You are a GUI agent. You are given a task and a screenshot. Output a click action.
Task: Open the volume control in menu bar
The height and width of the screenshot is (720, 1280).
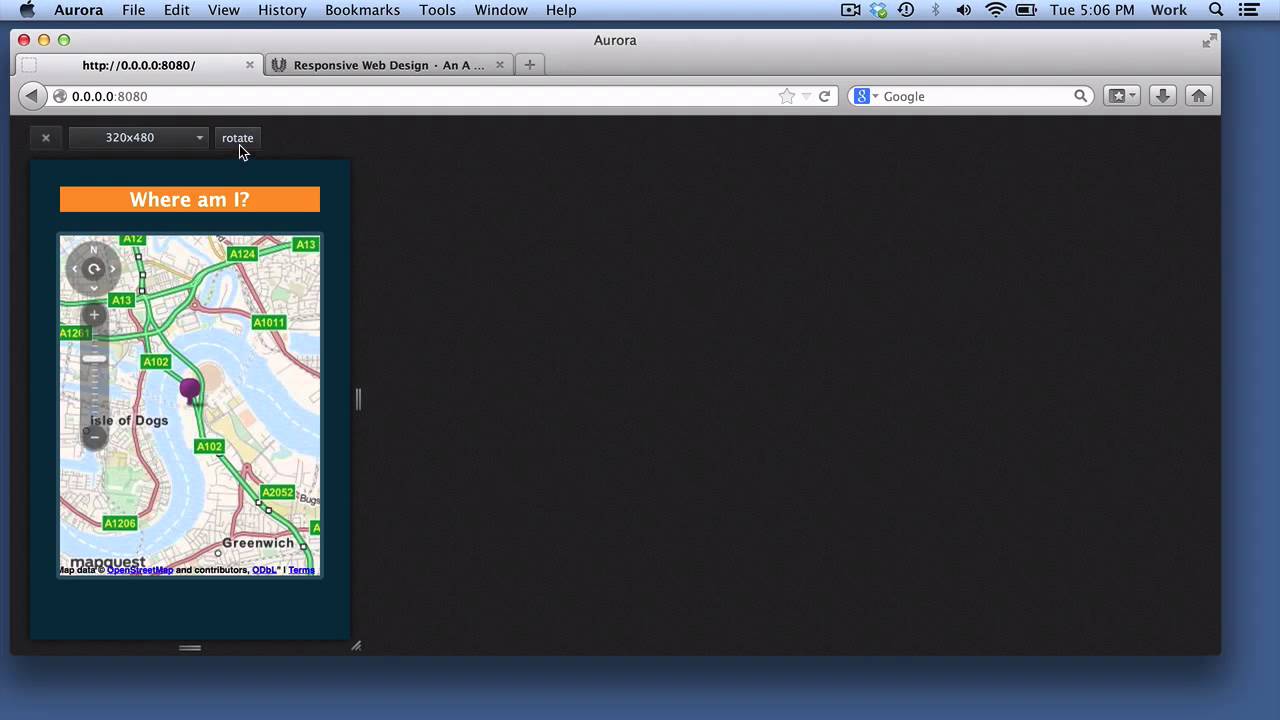[x=964, y=10]
